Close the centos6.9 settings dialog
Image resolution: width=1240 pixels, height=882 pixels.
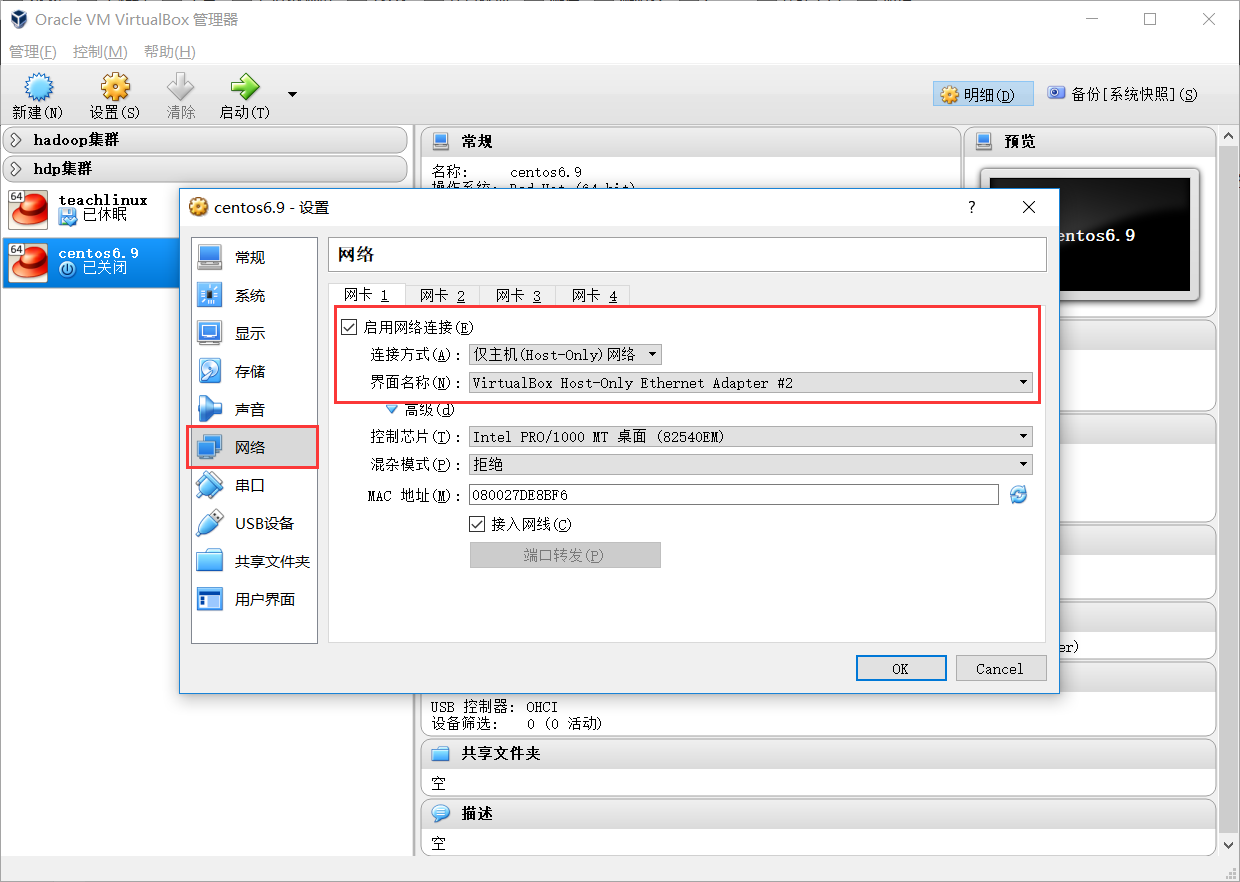[1029, 207]
